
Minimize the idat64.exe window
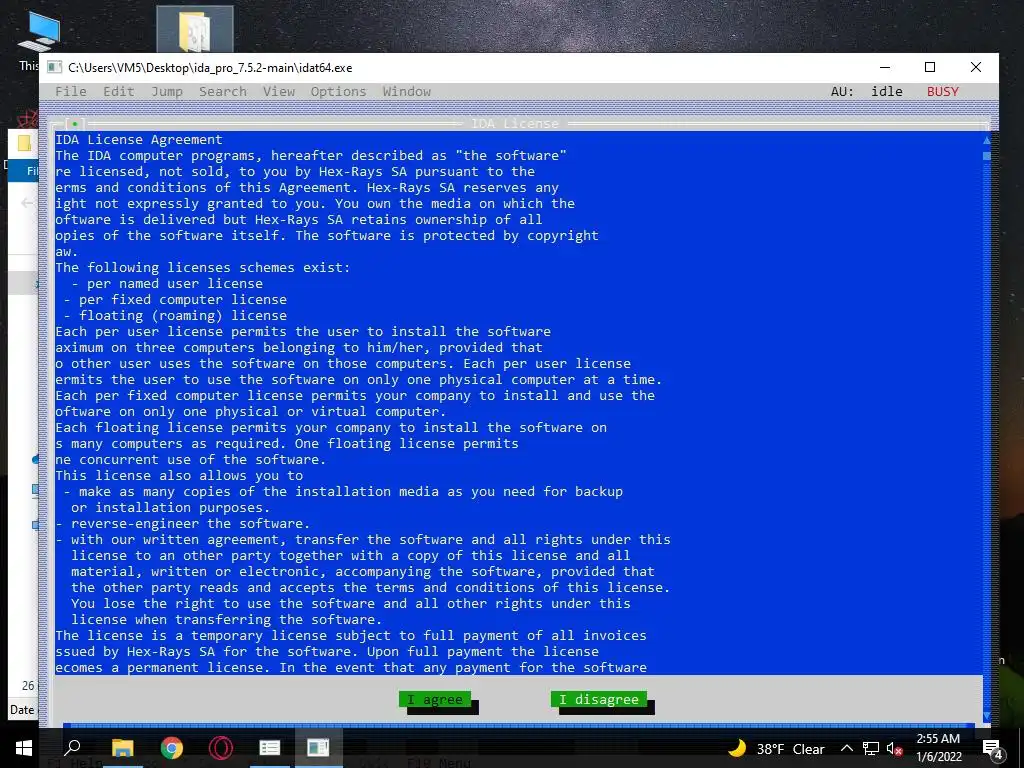click(x=885, y=67)
